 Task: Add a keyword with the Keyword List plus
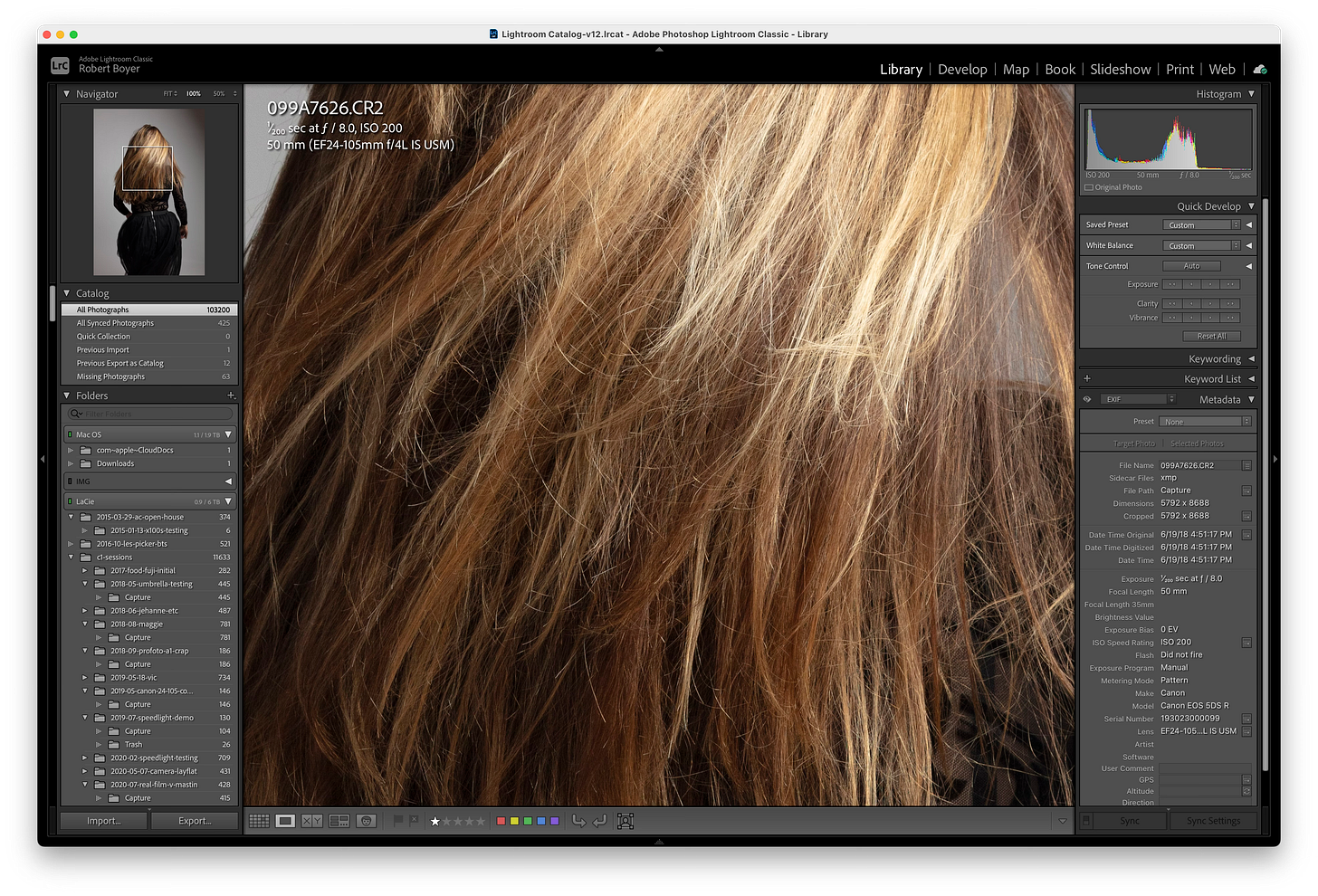pyautogui.click(x=1087, y=378)
